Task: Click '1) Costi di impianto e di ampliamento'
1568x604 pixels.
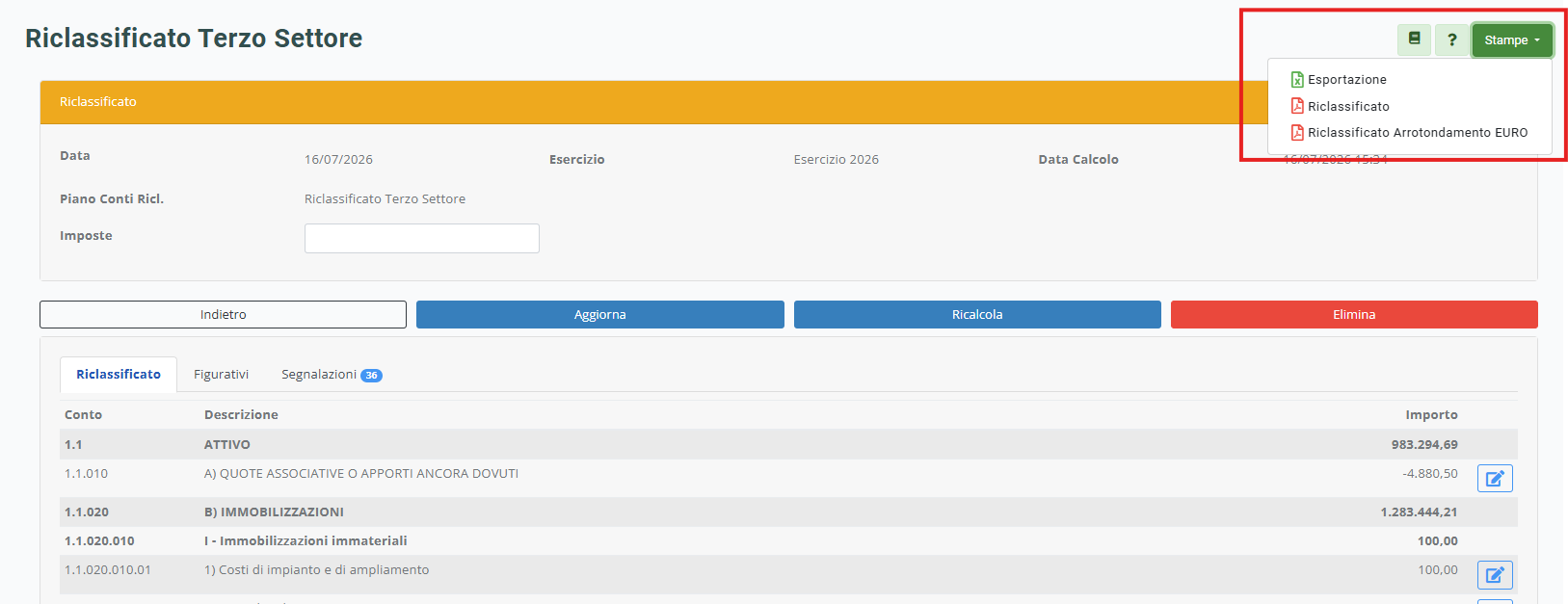Action: pos(316,570)
